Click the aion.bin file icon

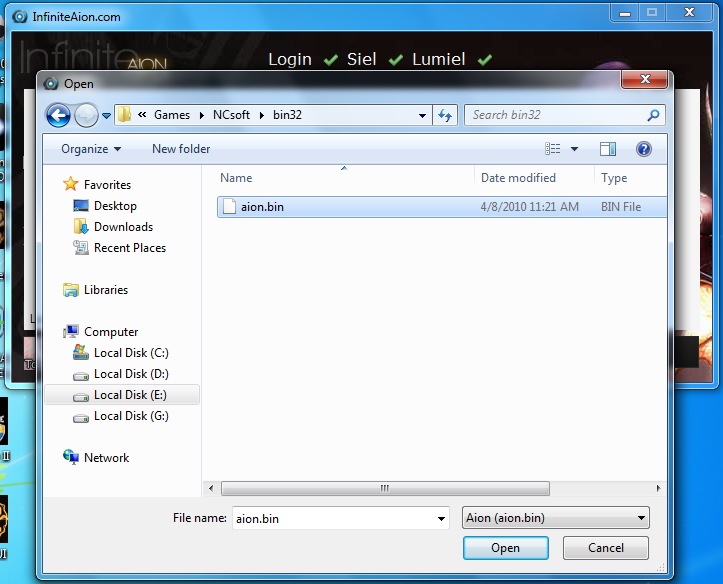pos(229,206)
